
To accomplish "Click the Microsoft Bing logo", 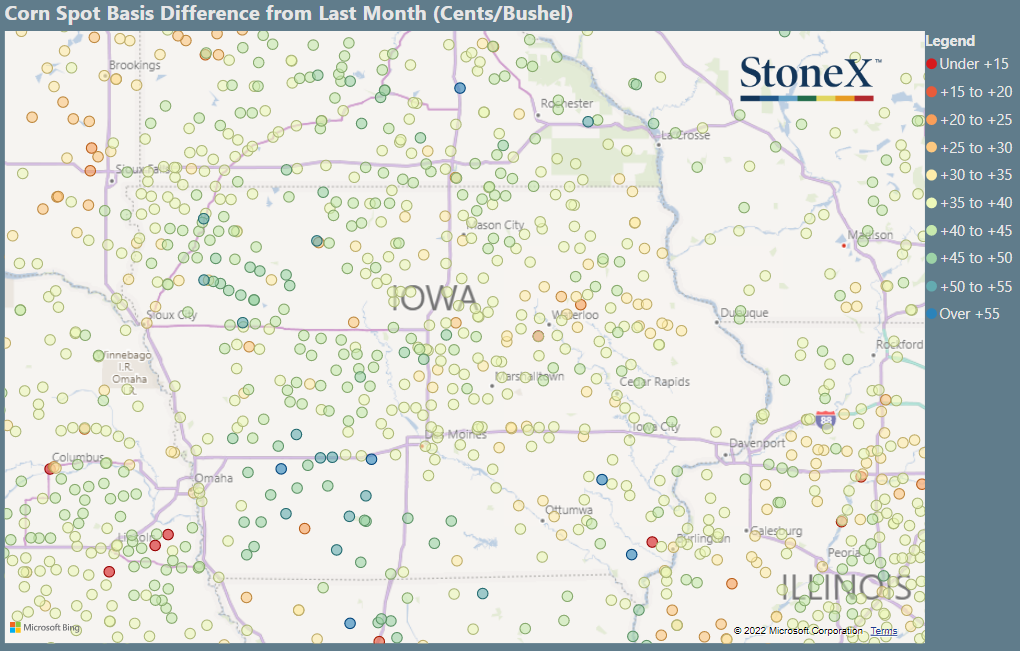I will [45, 628].
